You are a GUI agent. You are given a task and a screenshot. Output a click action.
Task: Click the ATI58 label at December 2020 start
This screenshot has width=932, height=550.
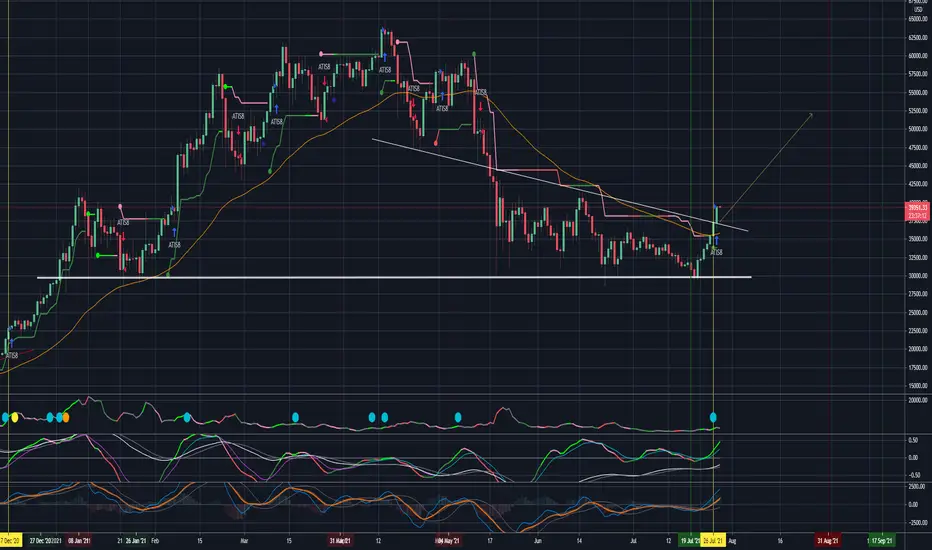point(11,356)
